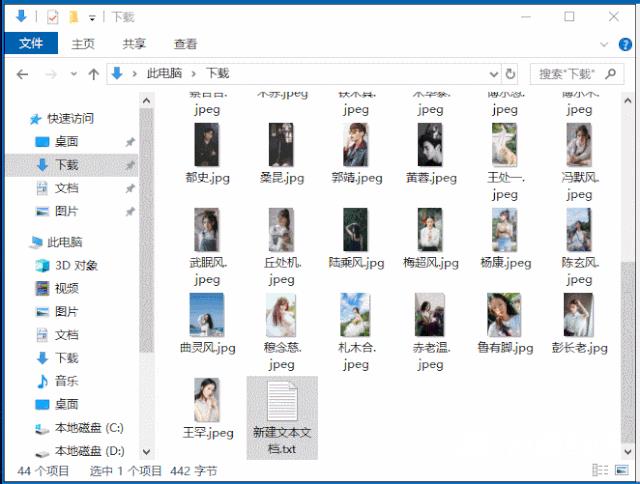Open 音乐 folder in the sidebar
This screenshot has height=484, width=640.
pos(66,381)
